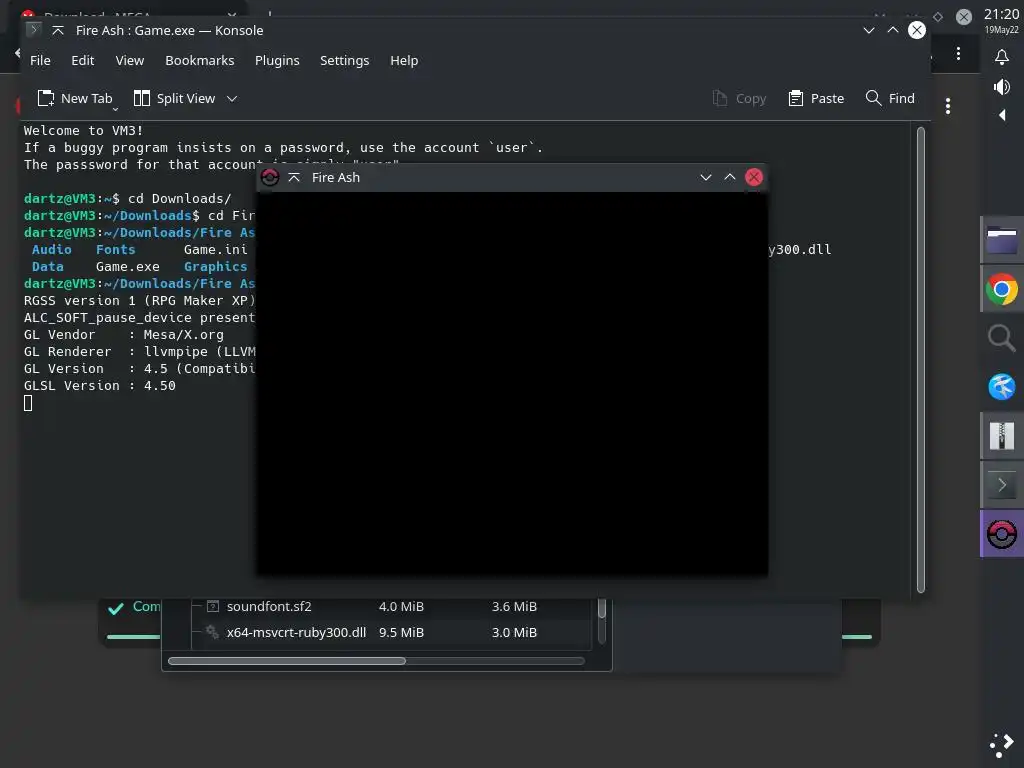Click the arrows icon at the side panel bottom

1002,745
